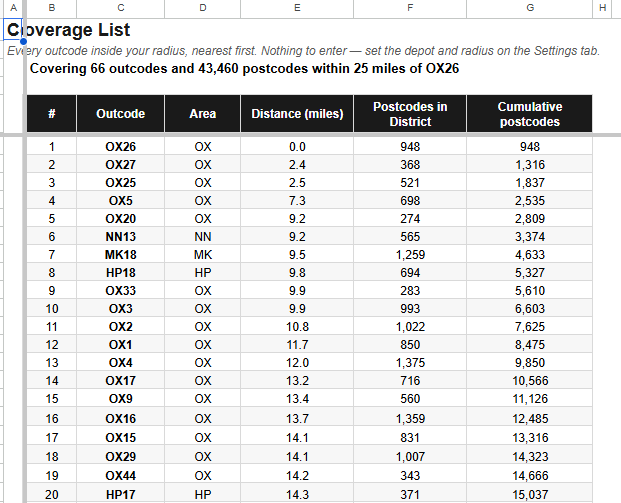Screen dimensions: 621x503
Task: Click the 12.0 distance cell
Action: (x=297, y=363)
